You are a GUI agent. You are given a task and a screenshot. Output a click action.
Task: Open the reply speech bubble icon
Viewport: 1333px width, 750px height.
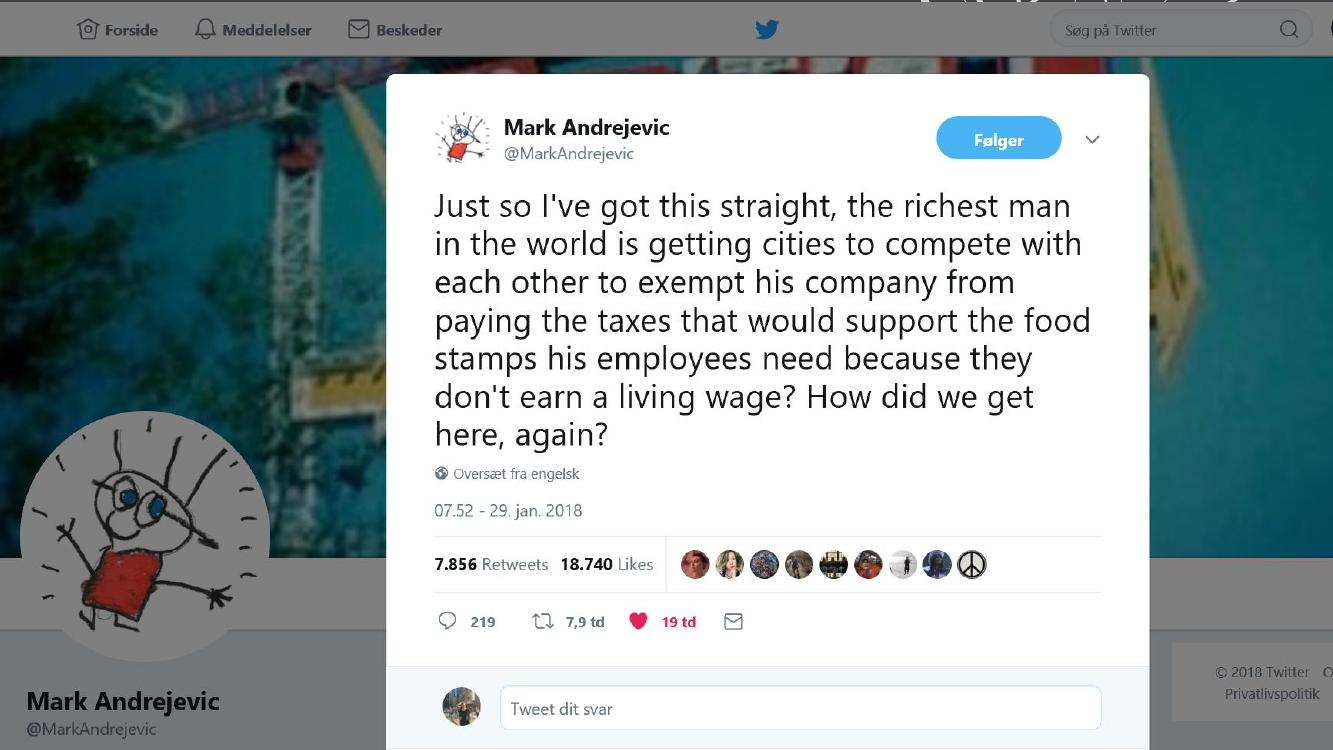pyautogui.click(x=447, y=621)
